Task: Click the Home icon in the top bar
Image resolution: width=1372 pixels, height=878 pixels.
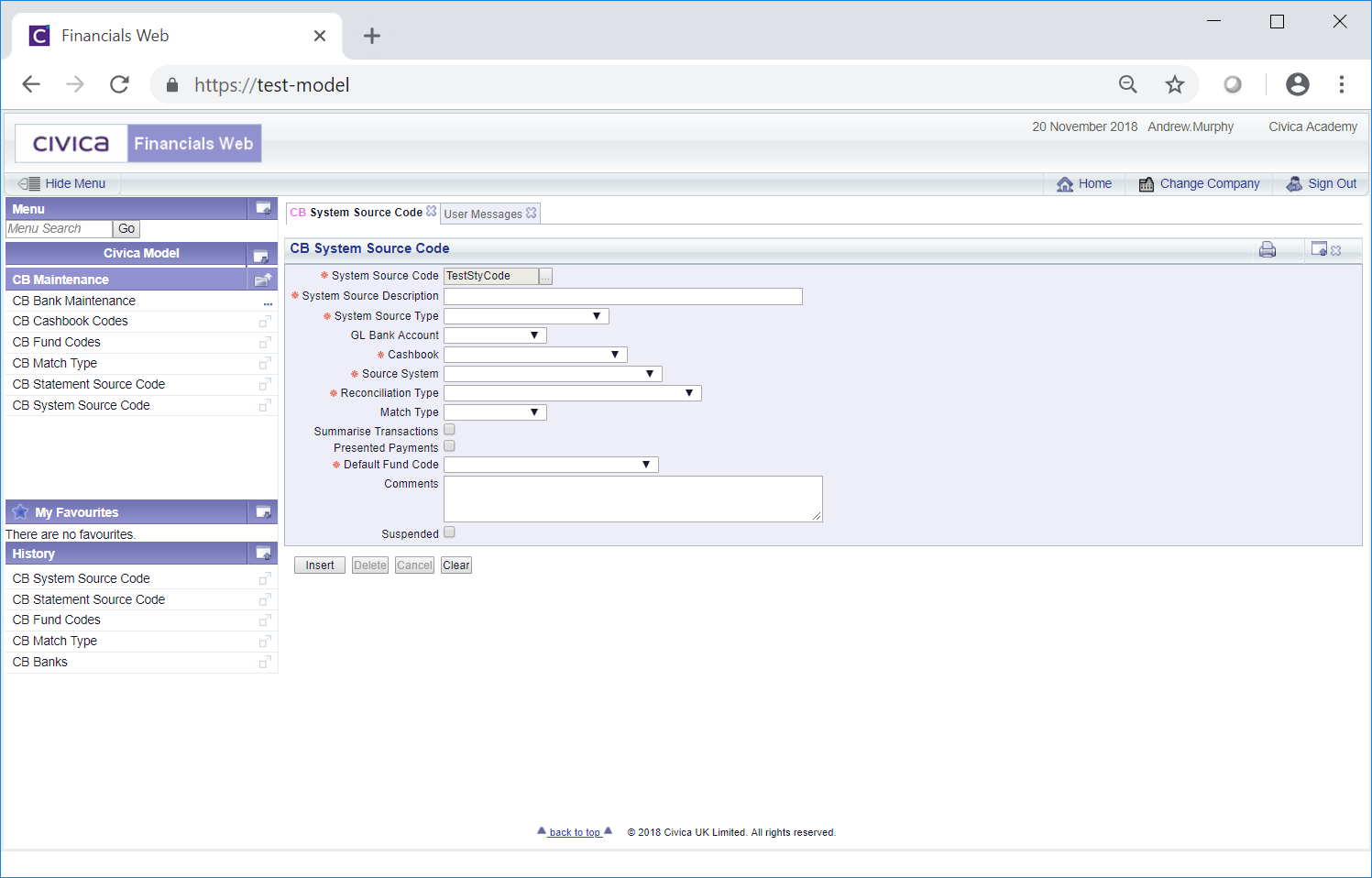Action: tap(1065, 184)
